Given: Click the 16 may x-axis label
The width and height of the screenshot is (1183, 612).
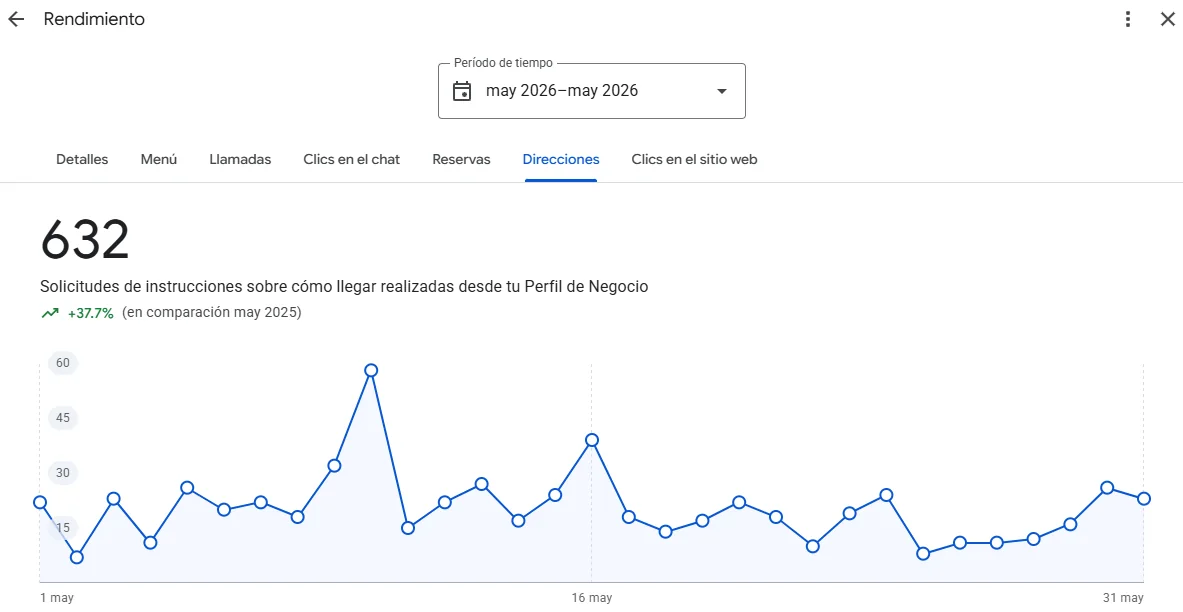Looking at the screenshot, I should click(x=592, y=598).
